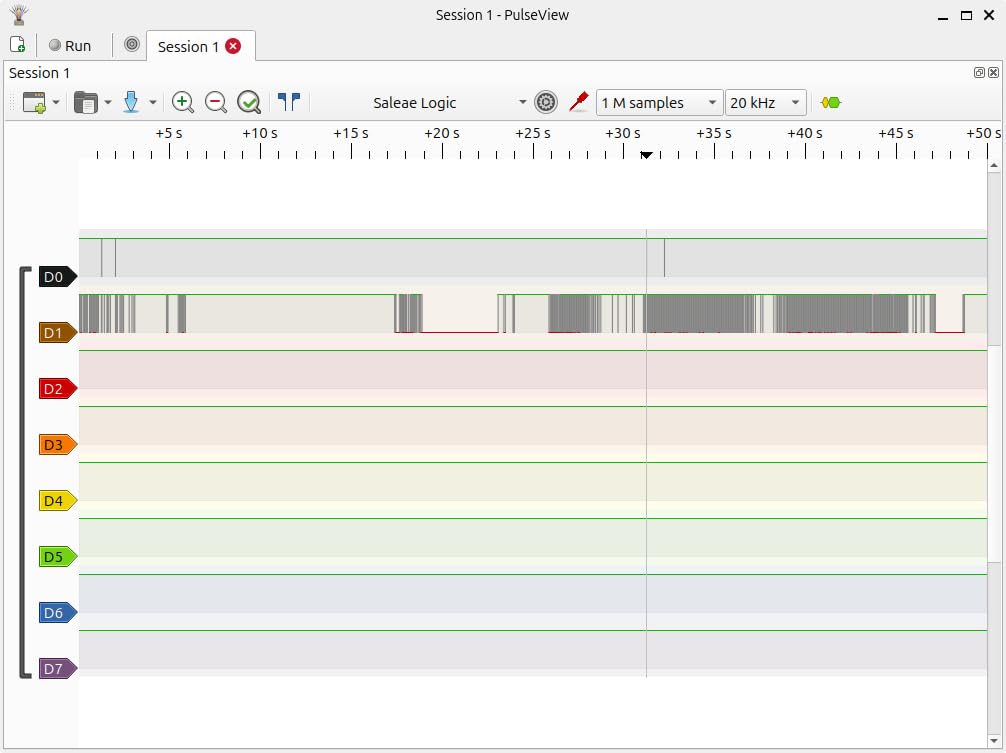Expand the Open file dropdown arrow
The image size is (1006, 753).
[x=108, y=103]
